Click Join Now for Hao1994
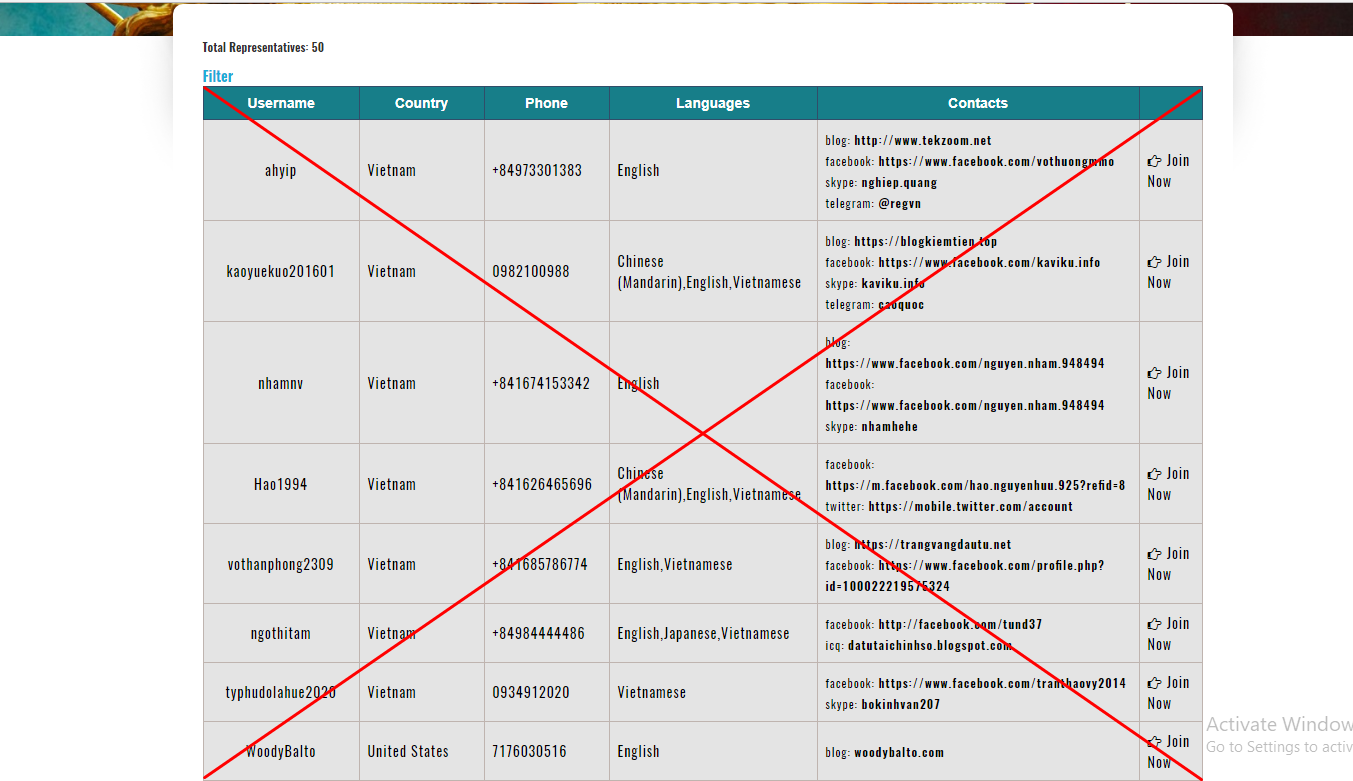Screen dimensions: 1353x781 (x=1168, y=484)
